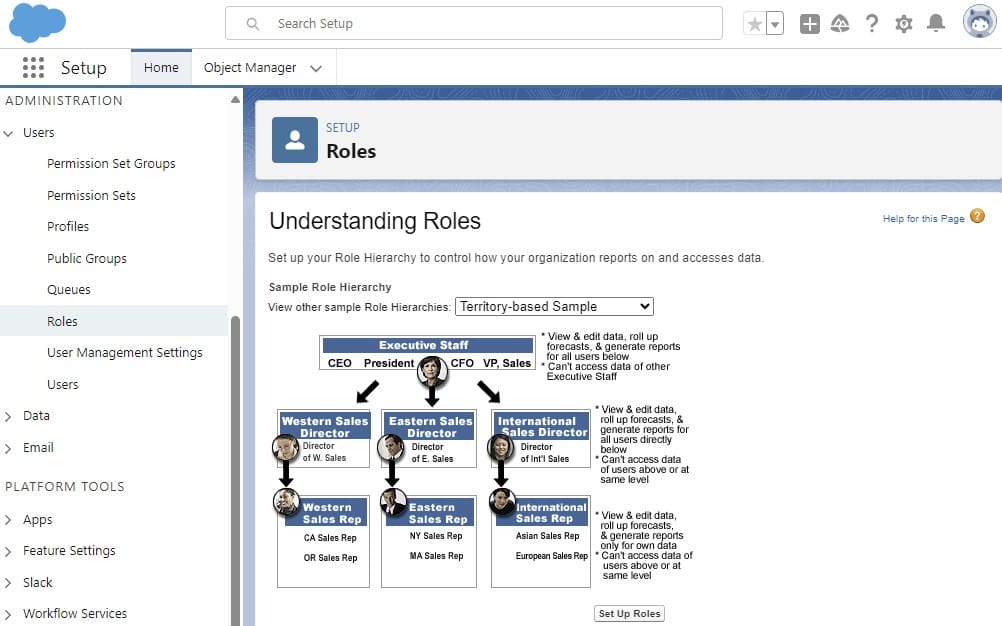Screen dimensions: 1002x626
Task: Click the 'VP, Sales' label
Action: pos(507,363)
